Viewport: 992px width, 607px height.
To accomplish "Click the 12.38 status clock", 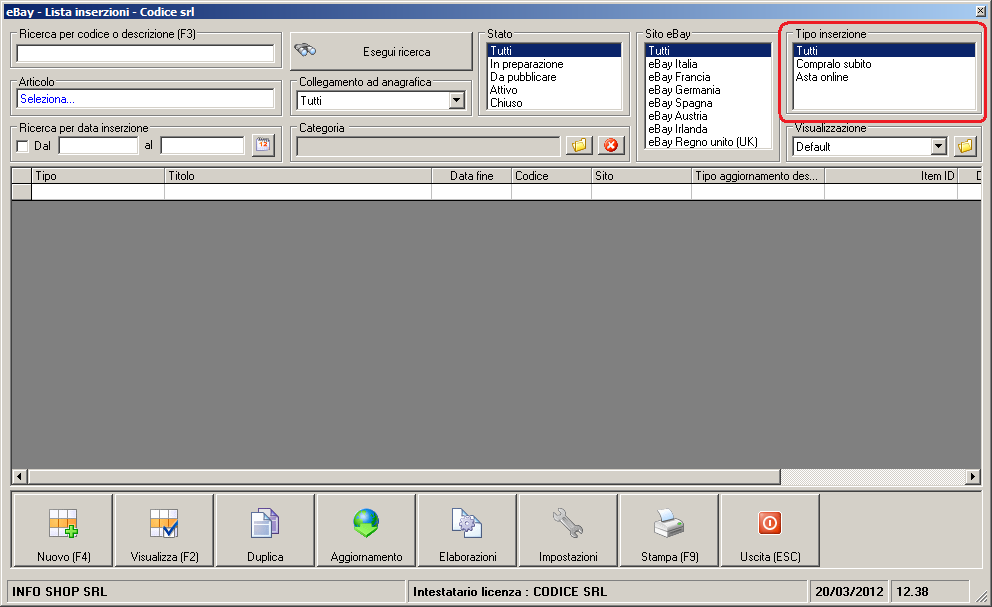I will (x=912, y=592).
